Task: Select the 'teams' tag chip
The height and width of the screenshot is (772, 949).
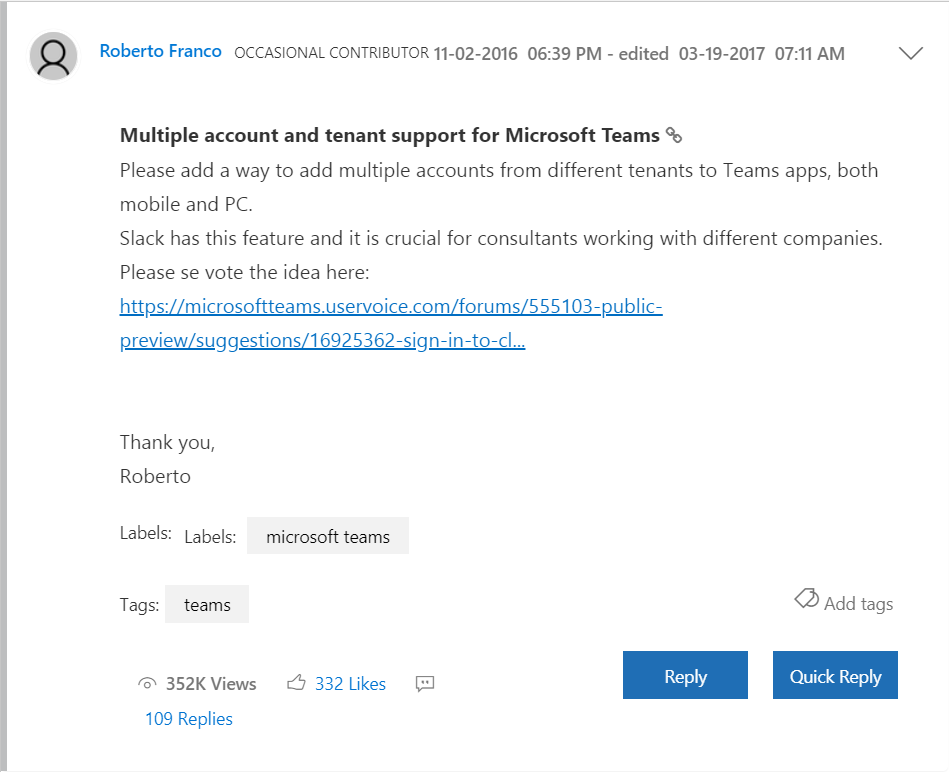Action: (207, 604)
